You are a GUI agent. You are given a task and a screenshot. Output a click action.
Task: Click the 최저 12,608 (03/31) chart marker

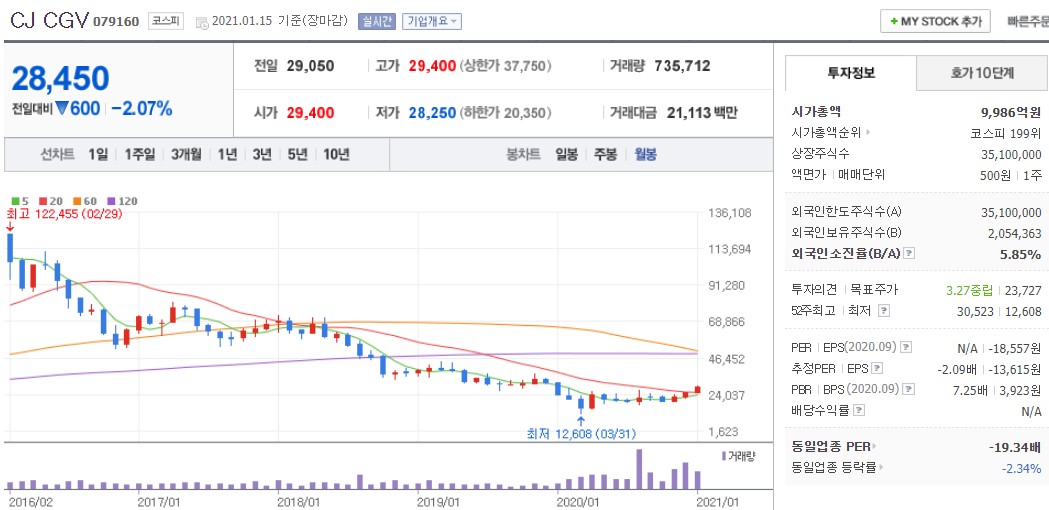pyautogui.click(x=581, y=434)
